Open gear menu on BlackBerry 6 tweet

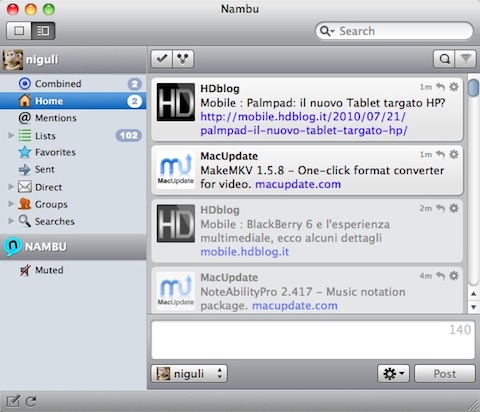coord(454,208)
